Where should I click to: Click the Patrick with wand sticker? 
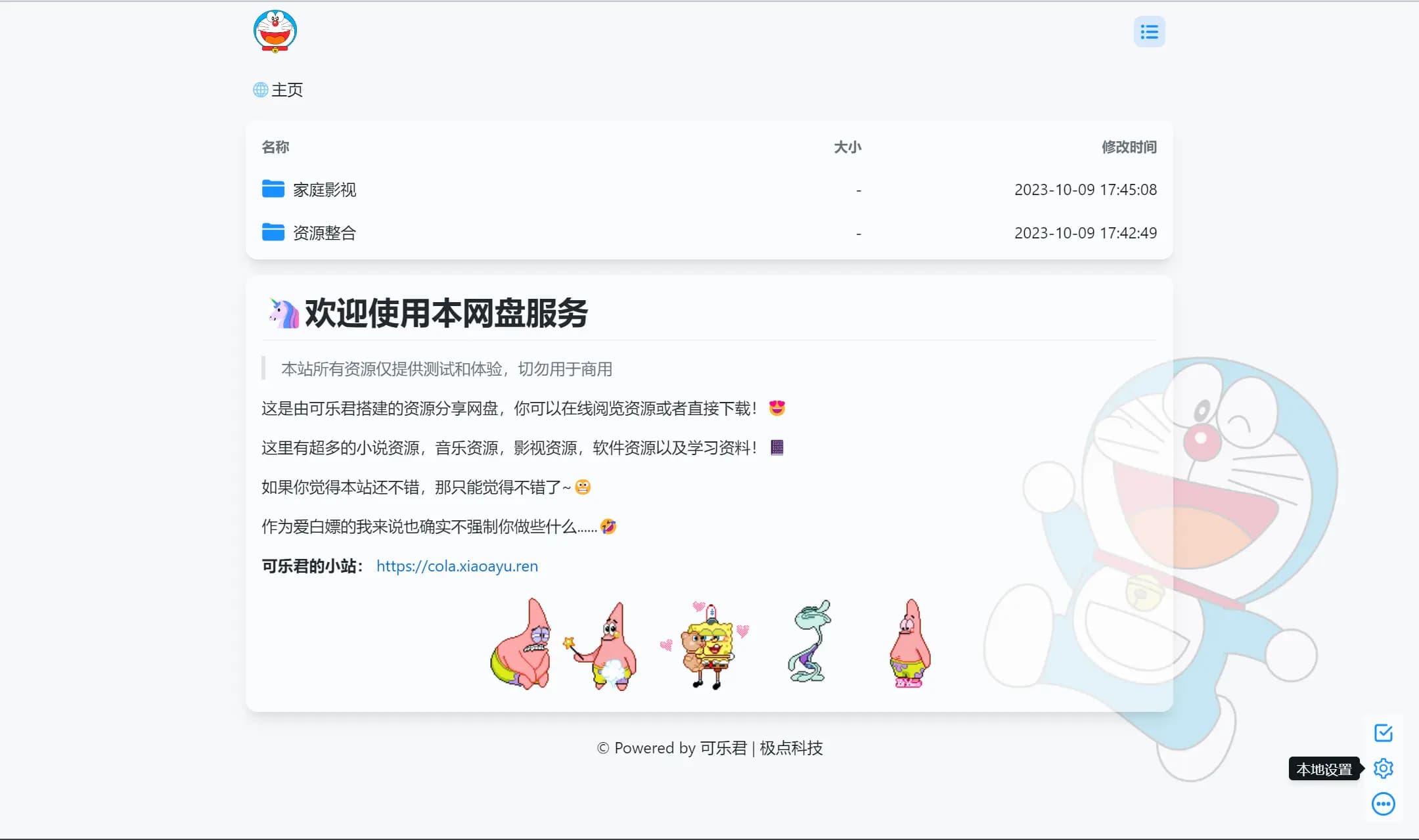601,645
